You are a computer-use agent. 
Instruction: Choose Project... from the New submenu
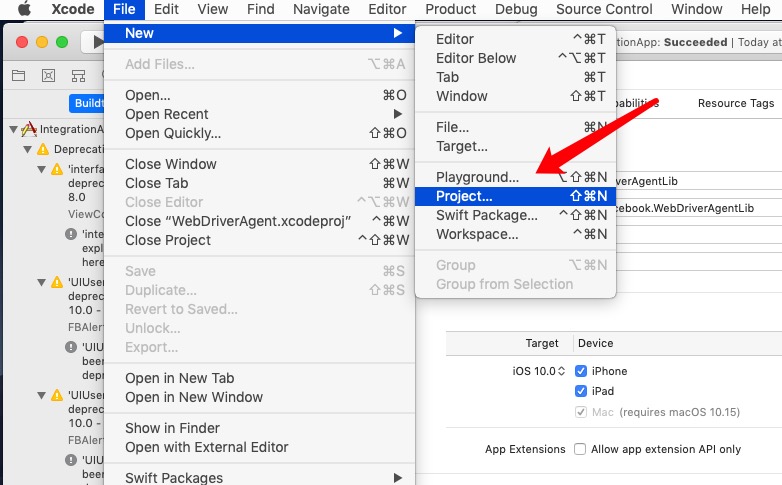click(464, 196)
